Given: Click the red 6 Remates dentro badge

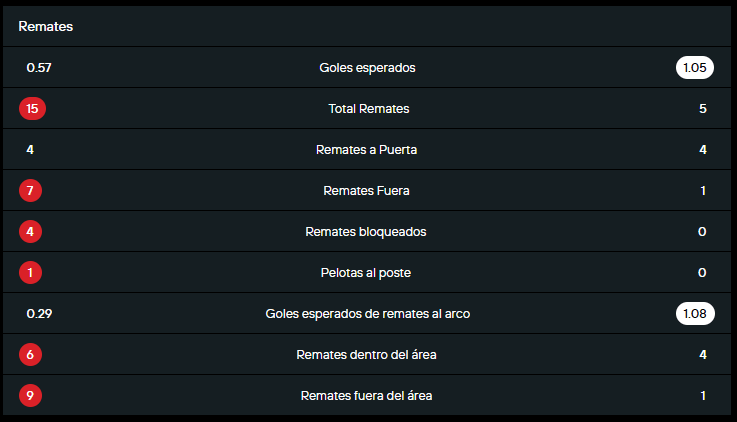Looking at the screenshot, I should (31, 354).
